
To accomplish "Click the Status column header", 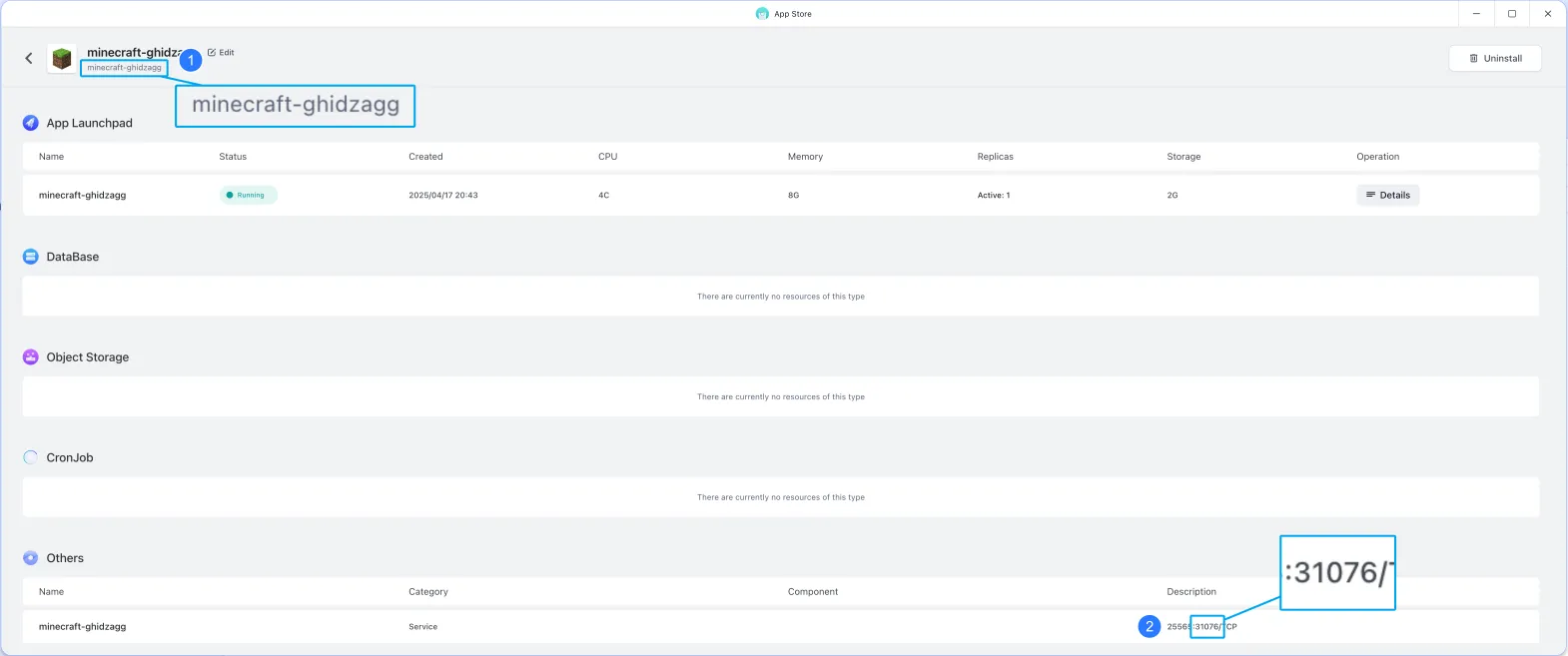I will click(233, 157).
